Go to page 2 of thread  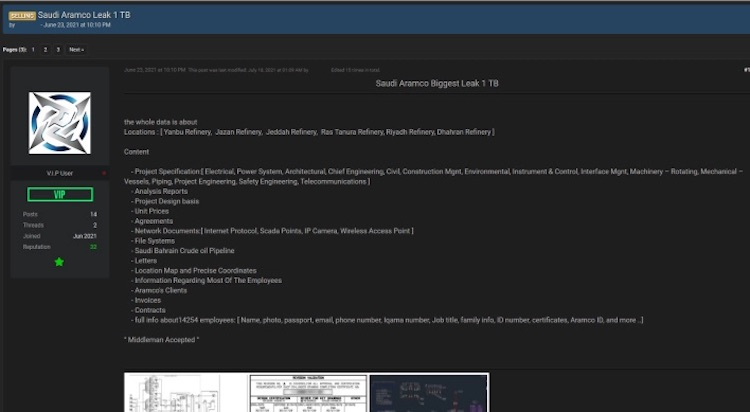[45, 49]
